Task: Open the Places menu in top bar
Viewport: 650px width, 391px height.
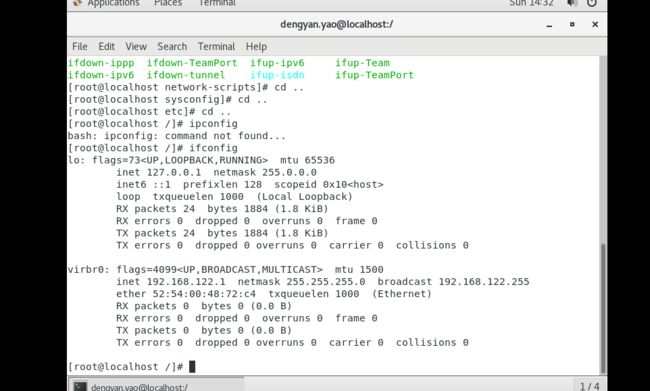Action: coord(168,3)
